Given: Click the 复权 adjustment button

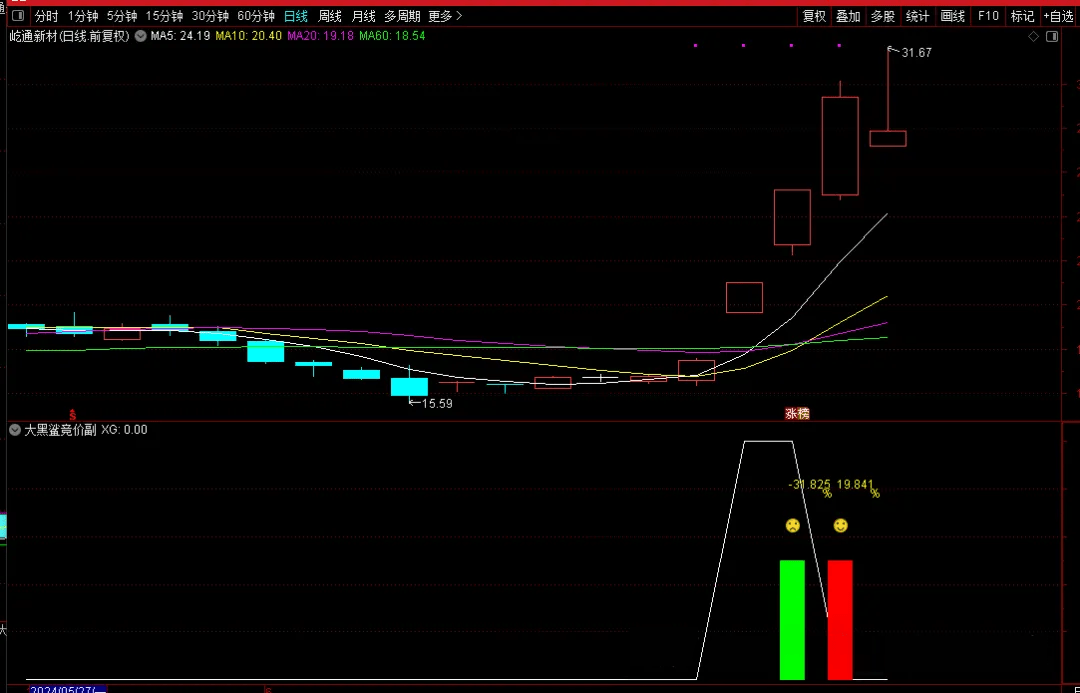Looking at the screenshot, I should 814,16.
